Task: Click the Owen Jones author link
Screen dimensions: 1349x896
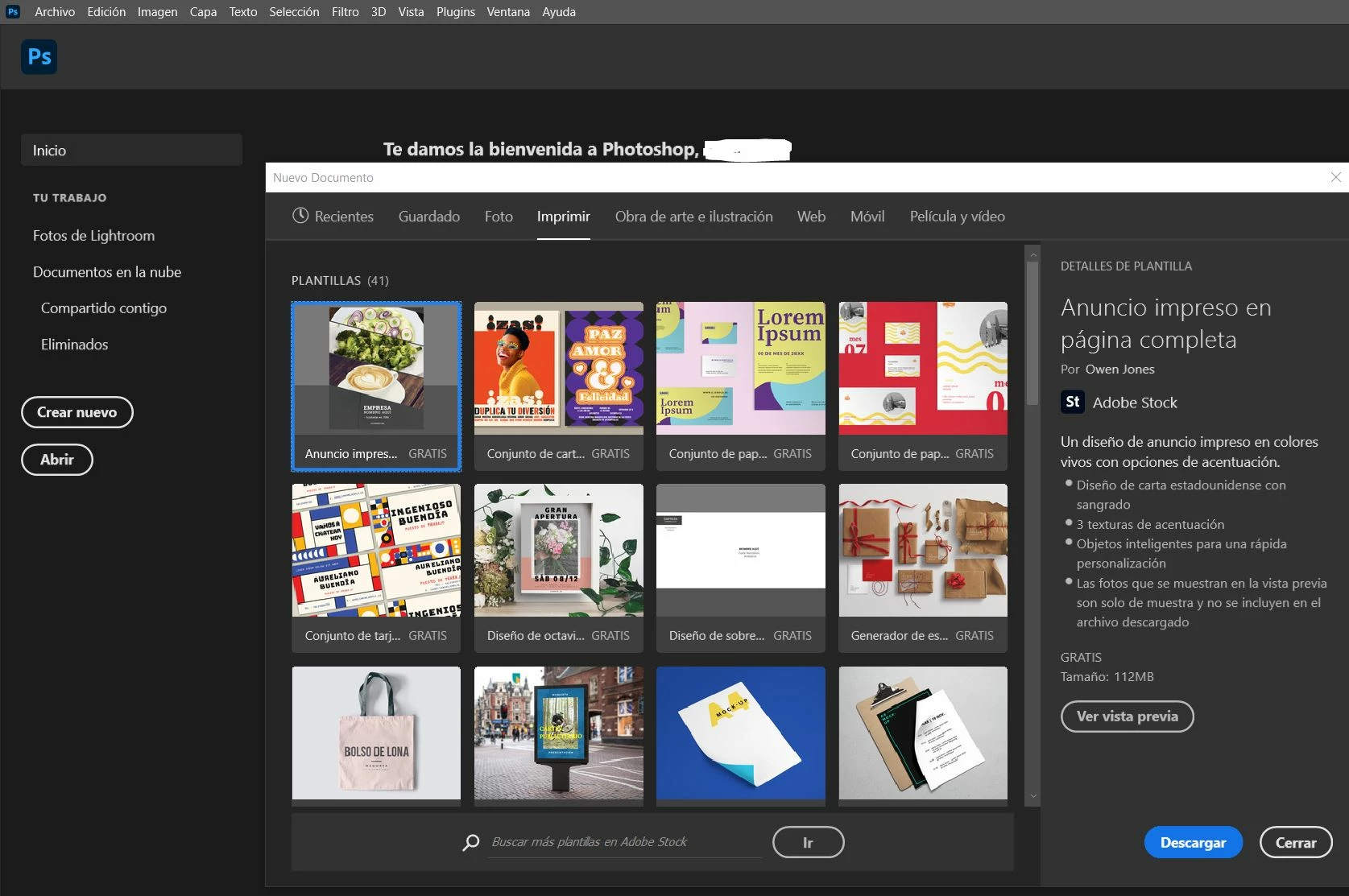Action: point(1119,369)
